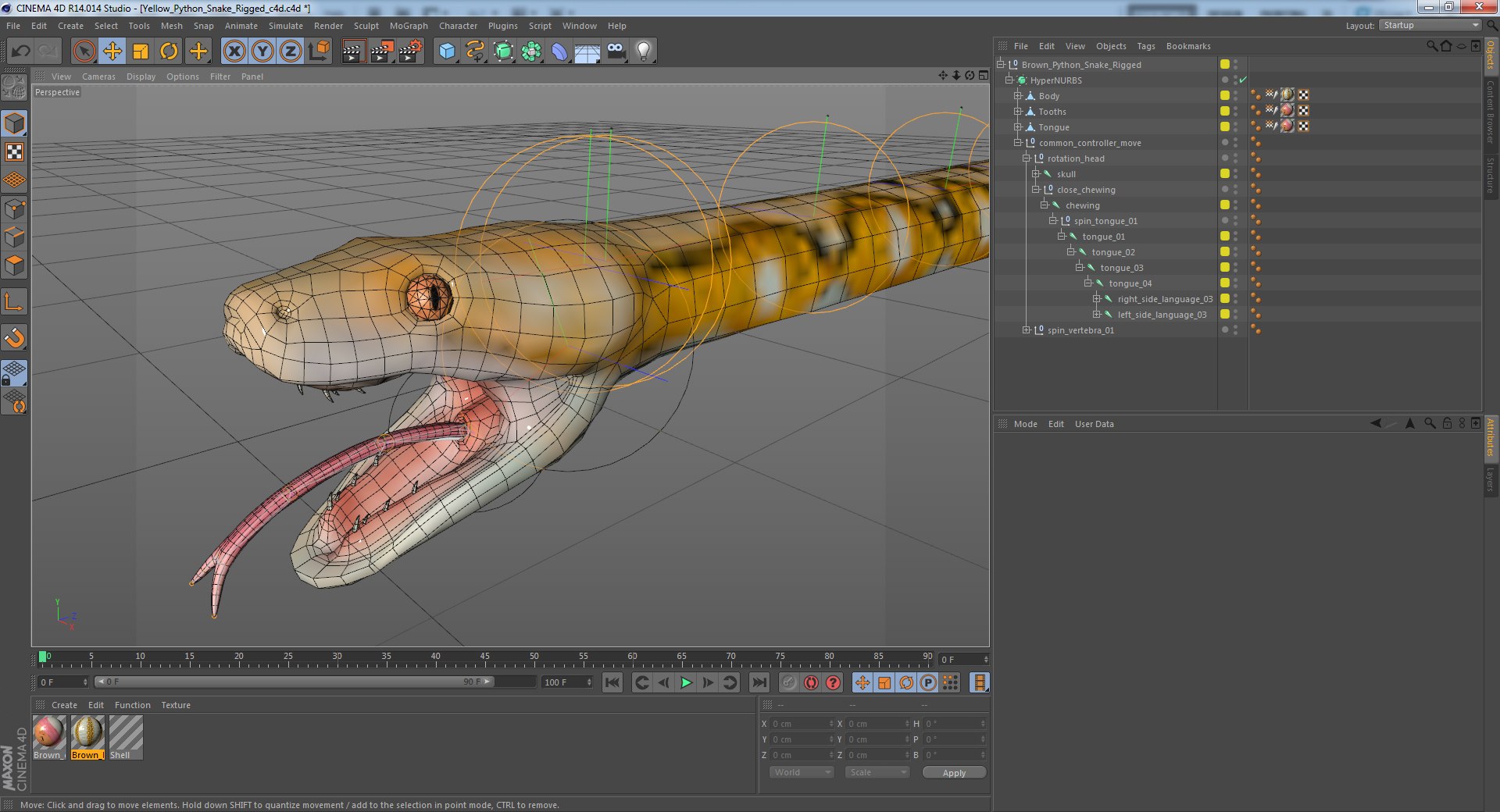This screenshot has height=812, width=1500.
Task: Enable the snap magnet icon
Action: [15, 338]
